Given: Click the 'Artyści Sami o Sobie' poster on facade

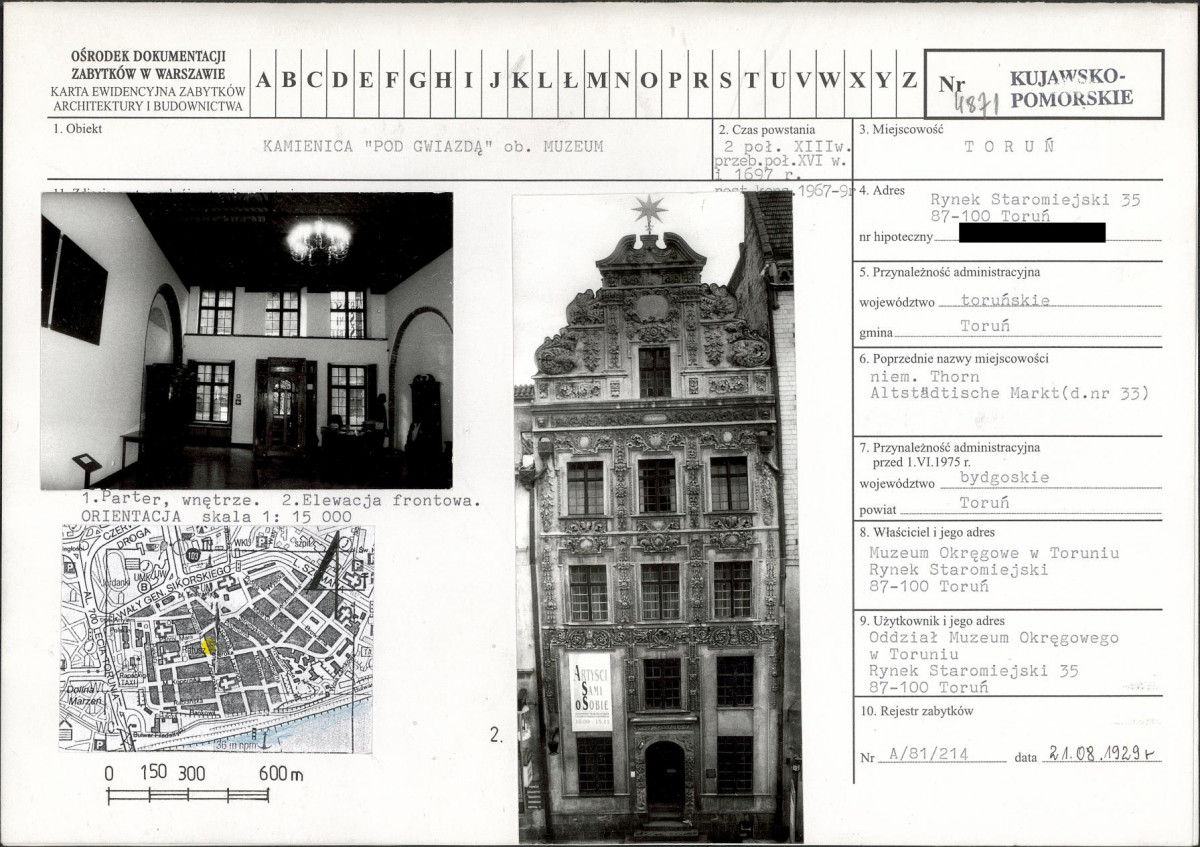Looking at the screenshot, I should pyautogui.click(x=590, y=691).
